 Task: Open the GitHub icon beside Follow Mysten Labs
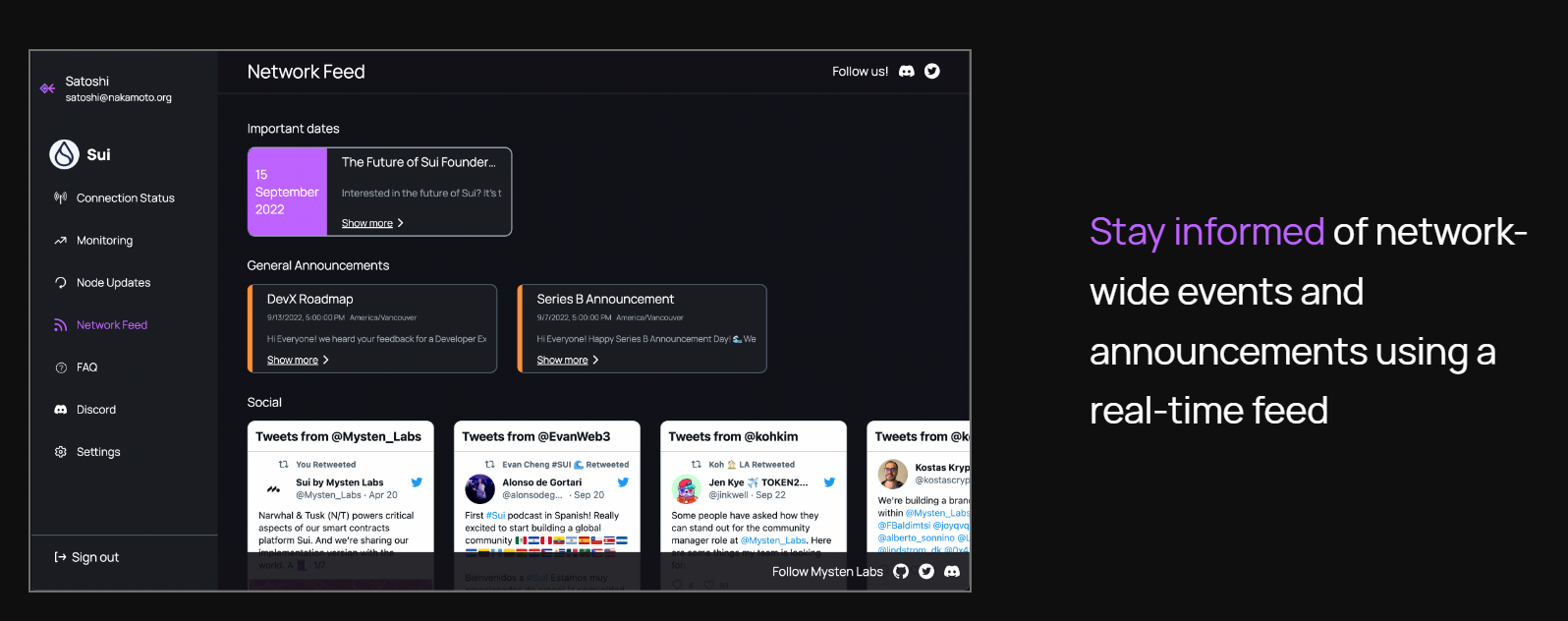pyautogui.click(x=901, y=572)
